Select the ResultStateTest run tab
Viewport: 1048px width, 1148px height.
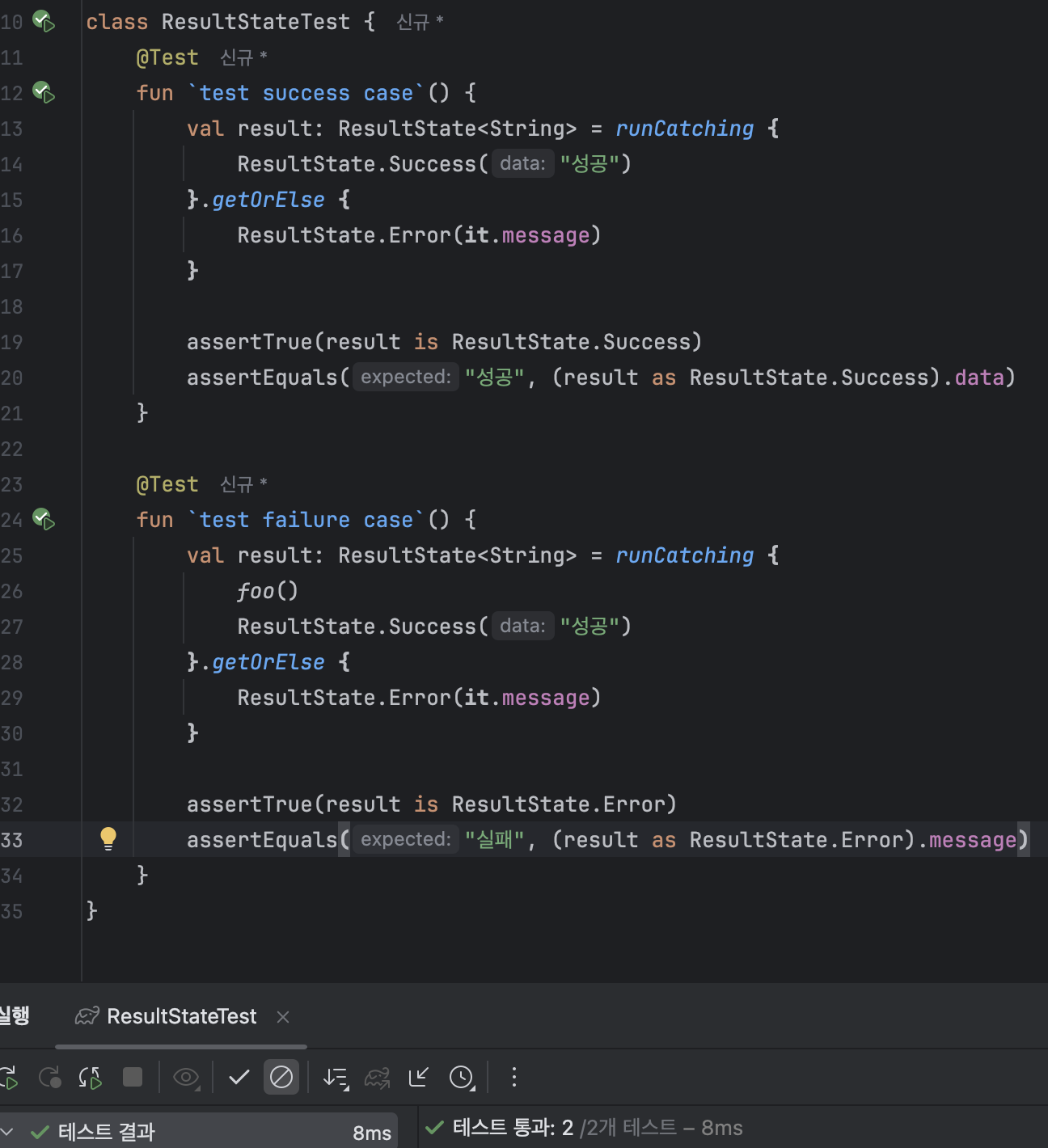click(x=181, y=1016)
